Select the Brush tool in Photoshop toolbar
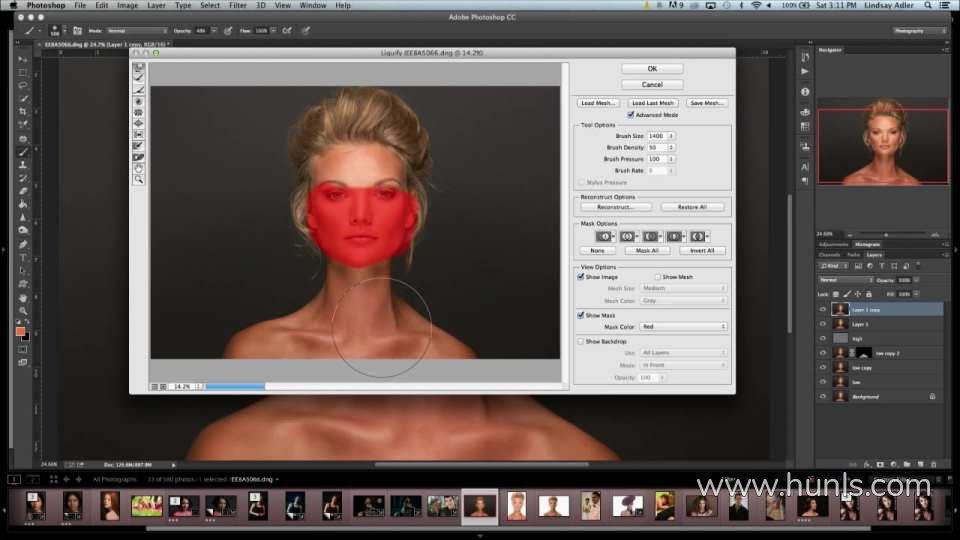 click(23, 152)
